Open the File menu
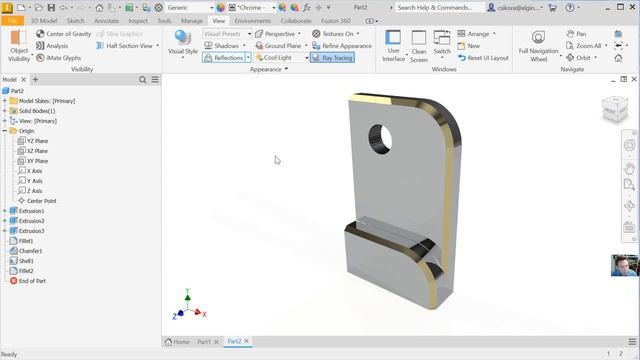Viewport: 640px width, 360px height. [x=12, y=20]
